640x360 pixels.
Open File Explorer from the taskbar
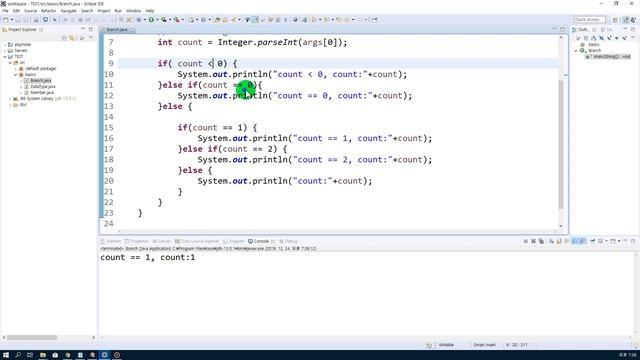(42, 355)
